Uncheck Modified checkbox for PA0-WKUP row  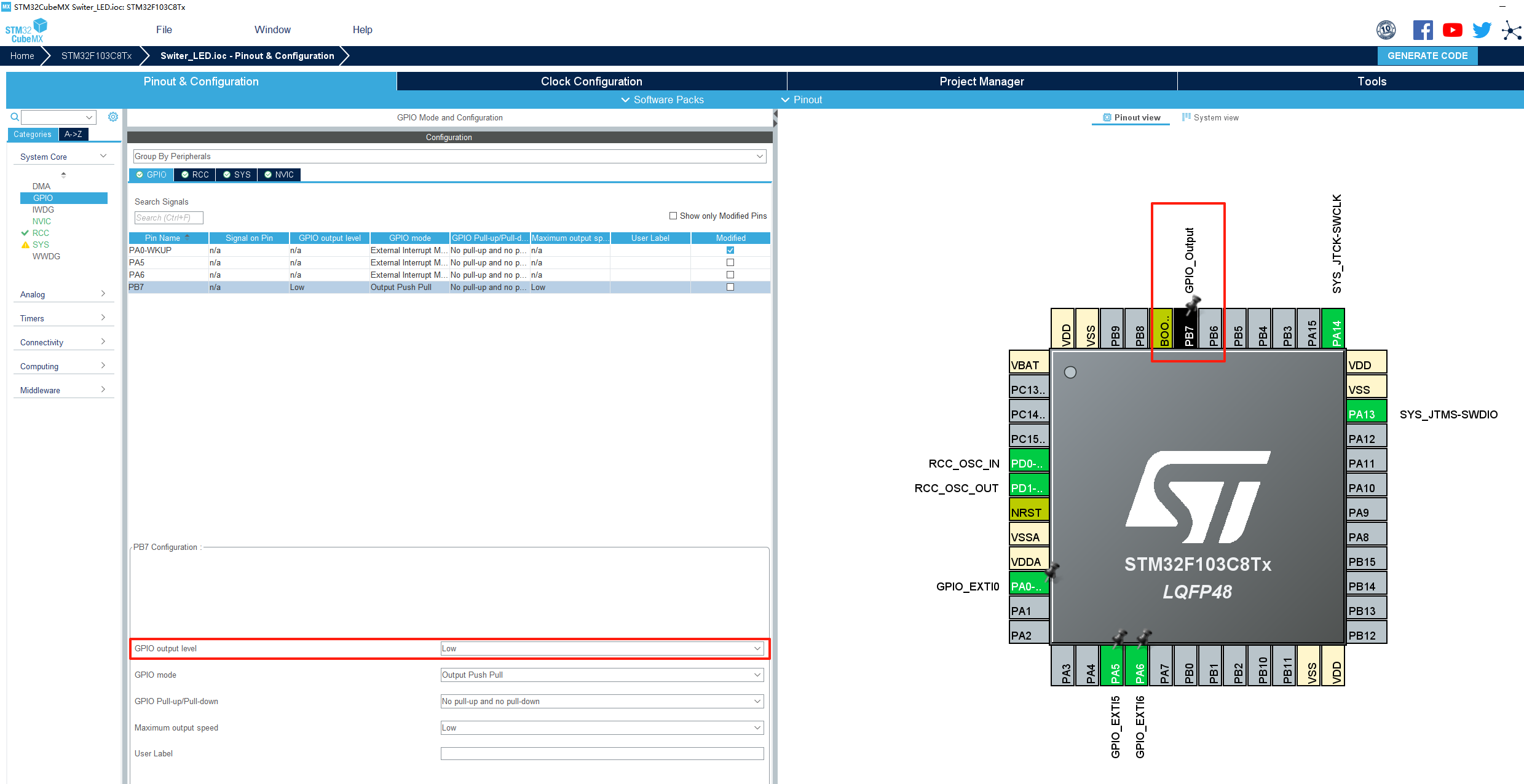coord(730,250)
